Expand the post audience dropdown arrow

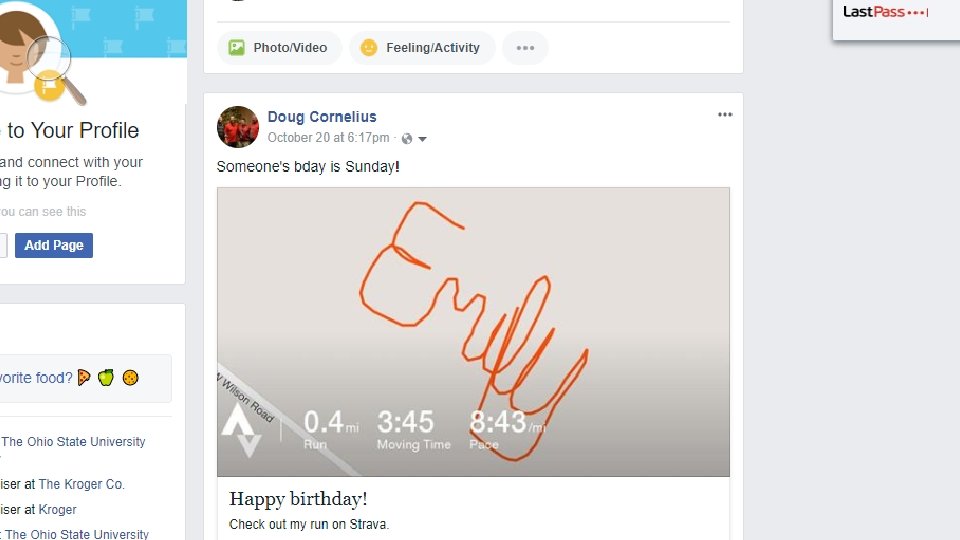(x=422, y=139)
